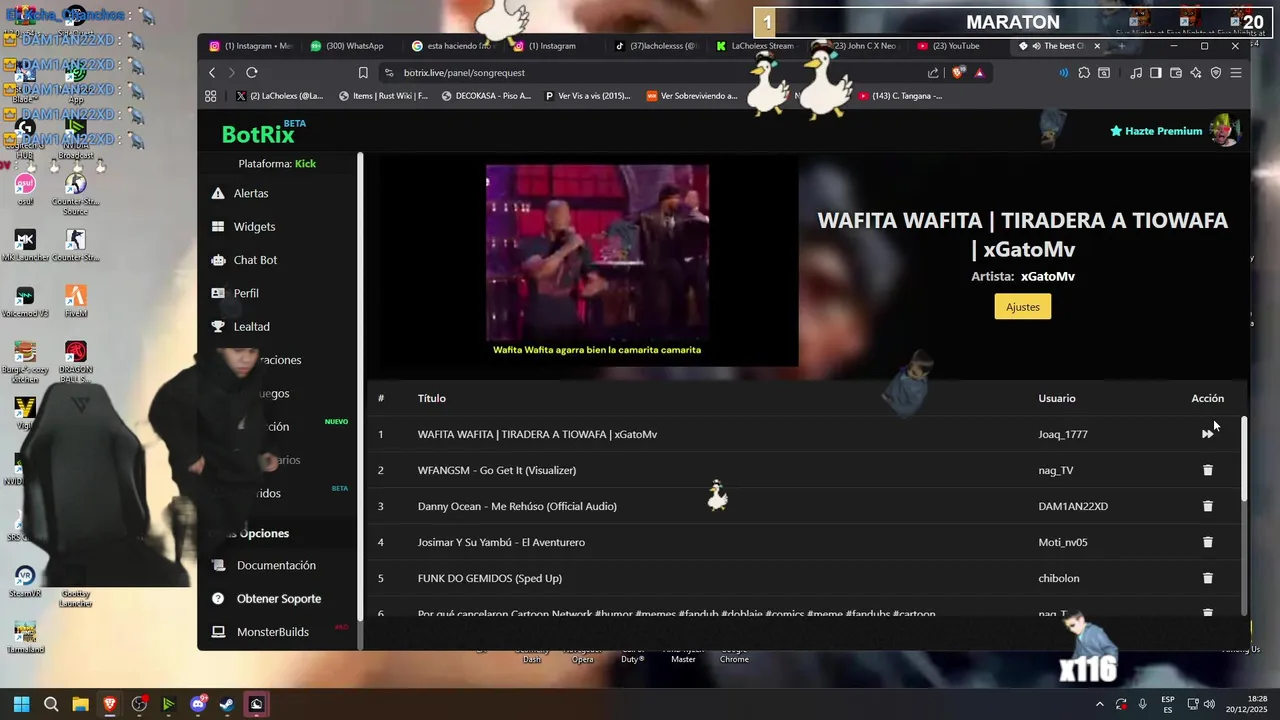Screen dimensions: 1280x720
Task: Open Windows Start menu
Action: pos(21,704)
